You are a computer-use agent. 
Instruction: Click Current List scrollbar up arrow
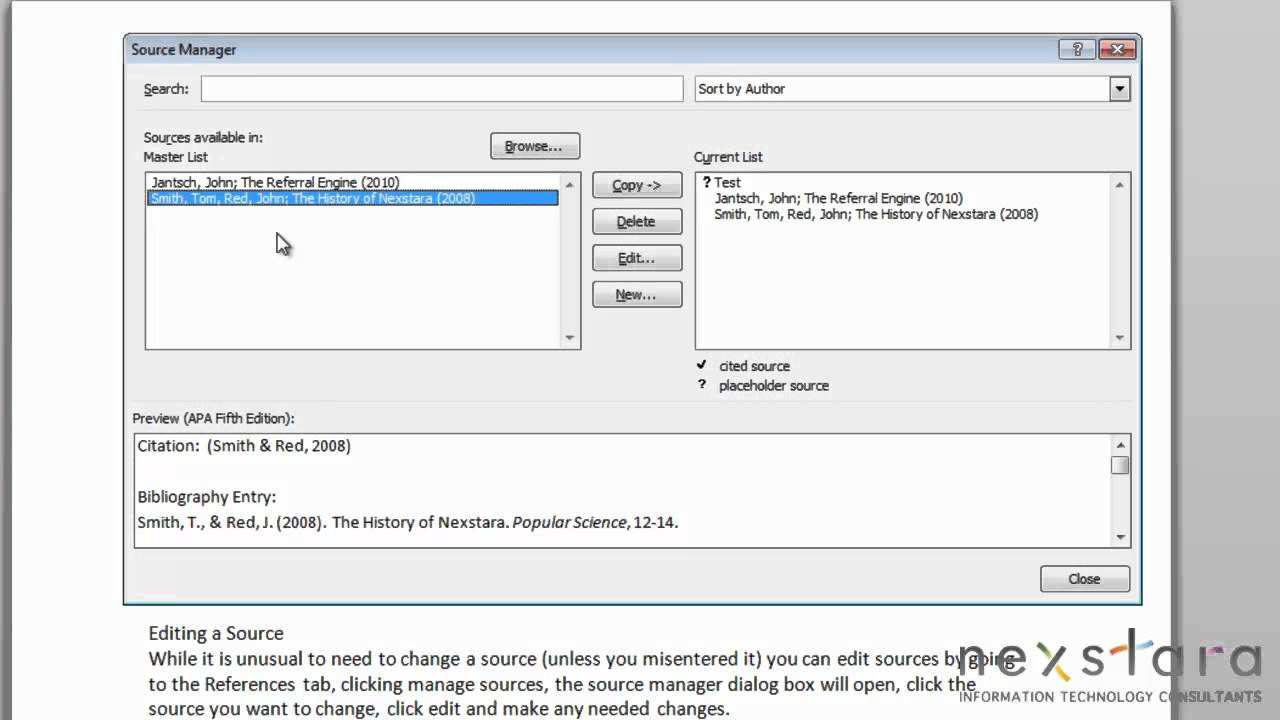point(1120,184)
